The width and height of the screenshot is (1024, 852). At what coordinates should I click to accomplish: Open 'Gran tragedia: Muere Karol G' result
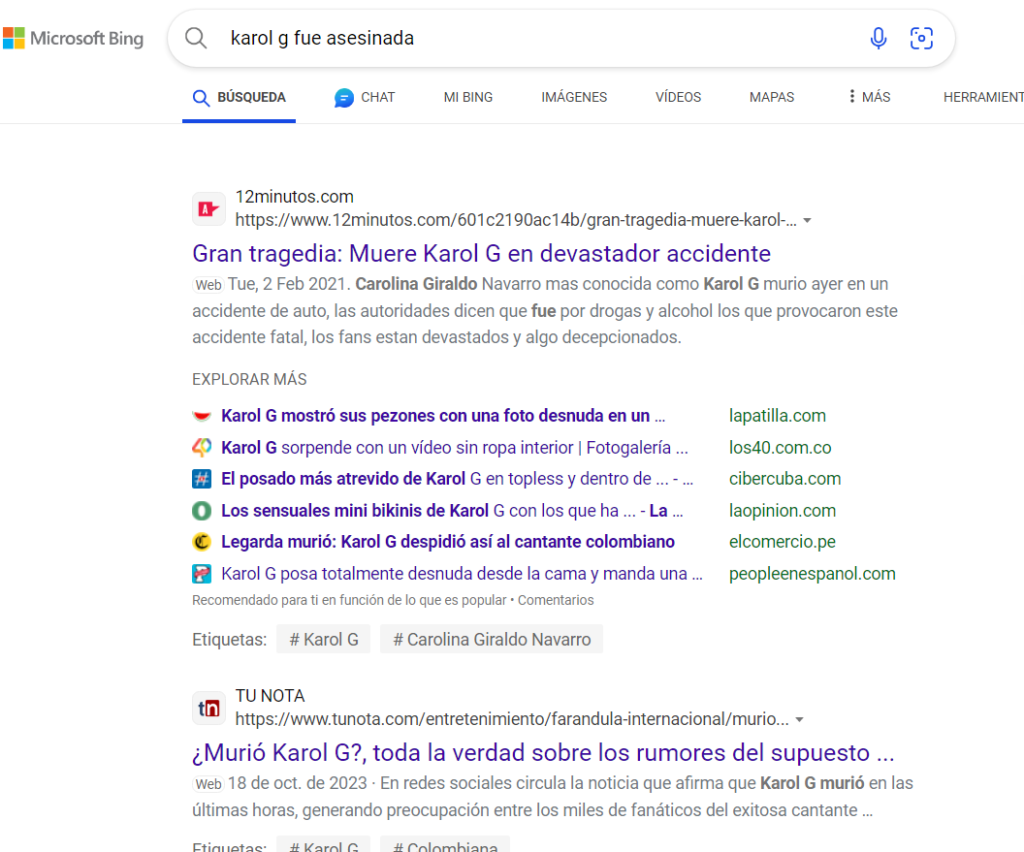tap(481, 253)
